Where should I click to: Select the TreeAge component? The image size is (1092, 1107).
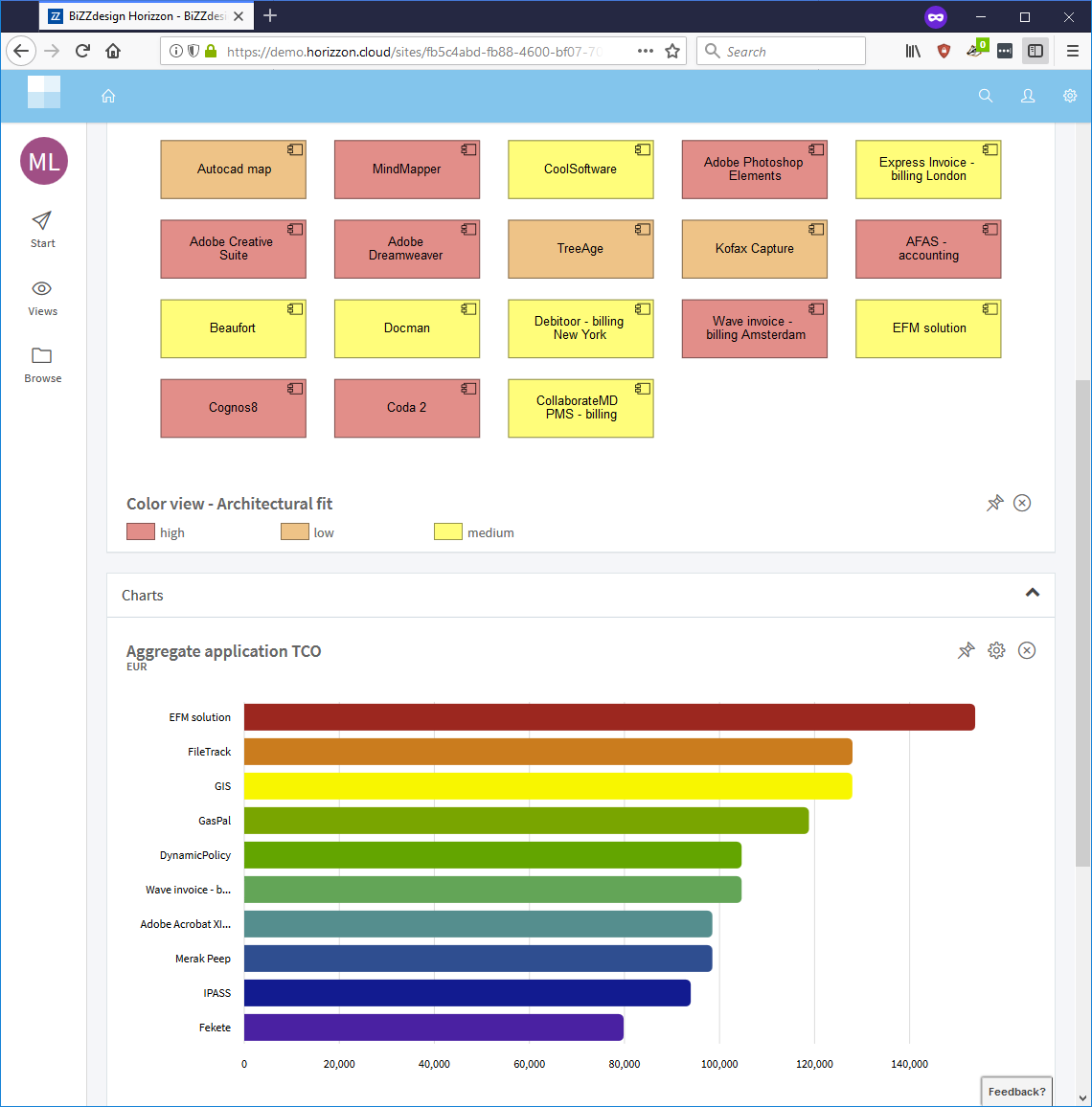click(580, 249)
